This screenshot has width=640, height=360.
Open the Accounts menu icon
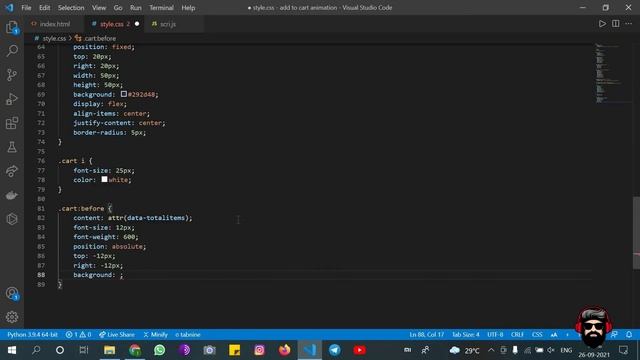12,293
